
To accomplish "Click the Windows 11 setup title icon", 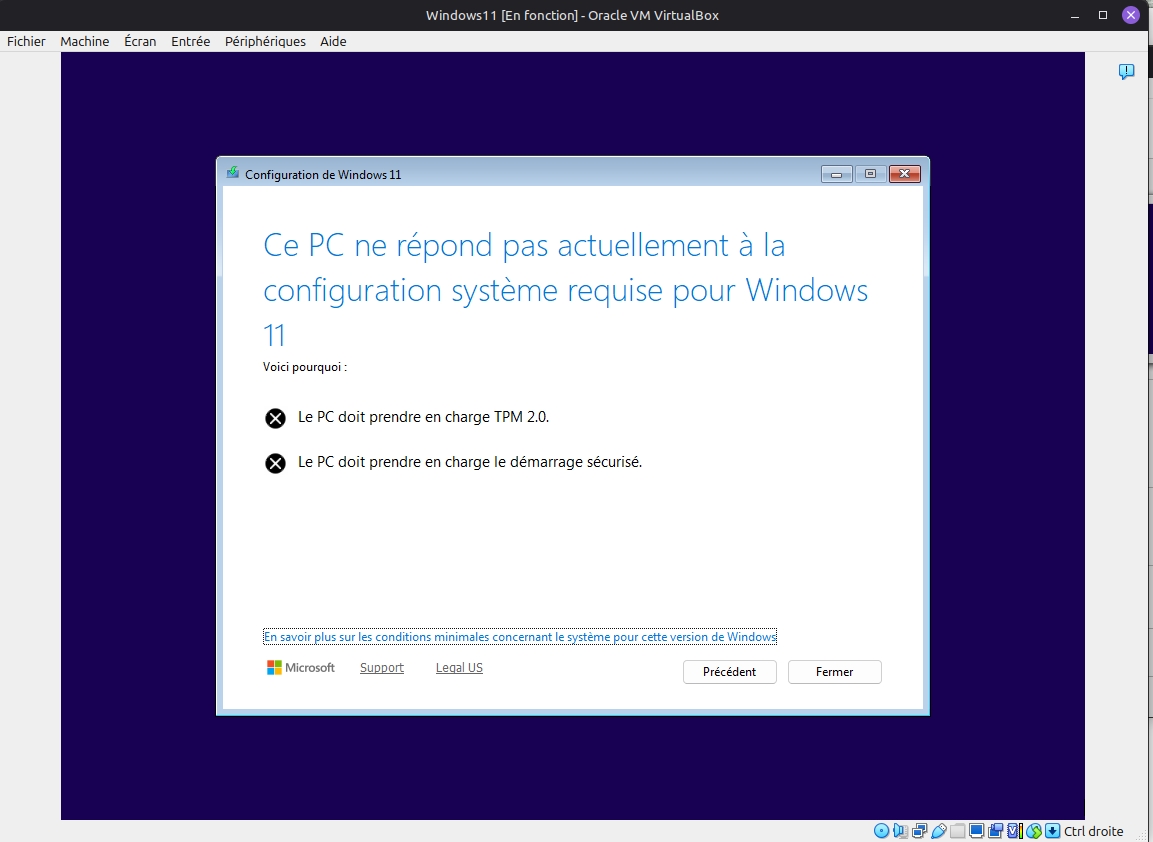I will coord(233,173).
